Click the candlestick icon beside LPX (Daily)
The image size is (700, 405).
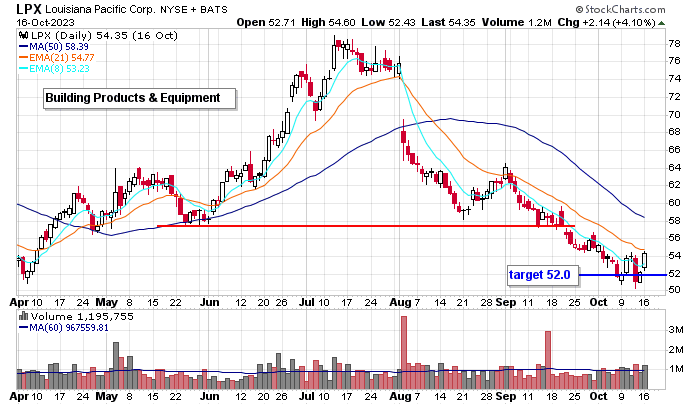pos(24,36)
